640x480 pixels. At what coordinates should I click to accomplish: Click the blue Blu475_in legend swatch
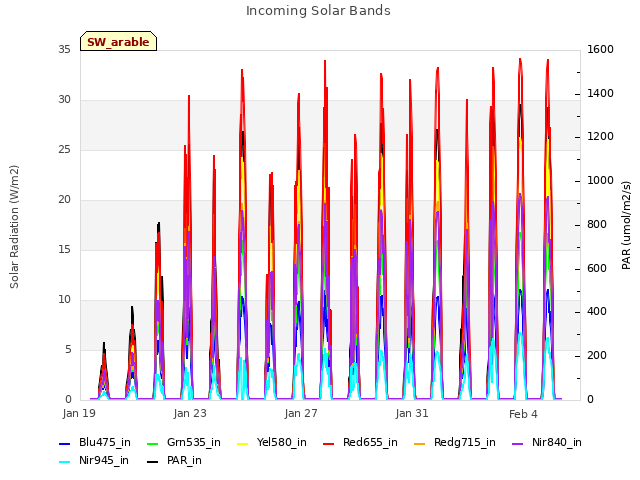point(65,444)
